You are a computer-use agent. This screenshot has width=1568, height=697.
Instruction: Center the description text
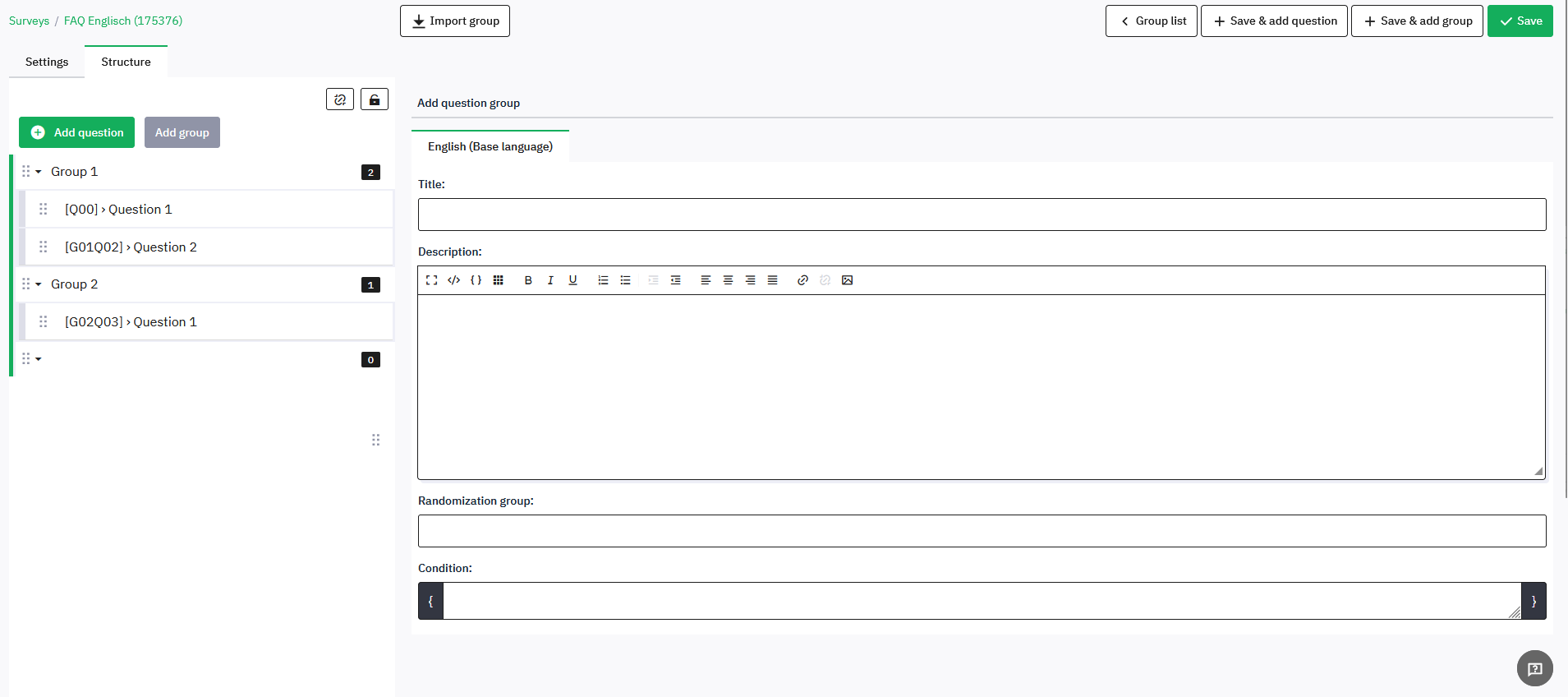[x=728, y=280]
